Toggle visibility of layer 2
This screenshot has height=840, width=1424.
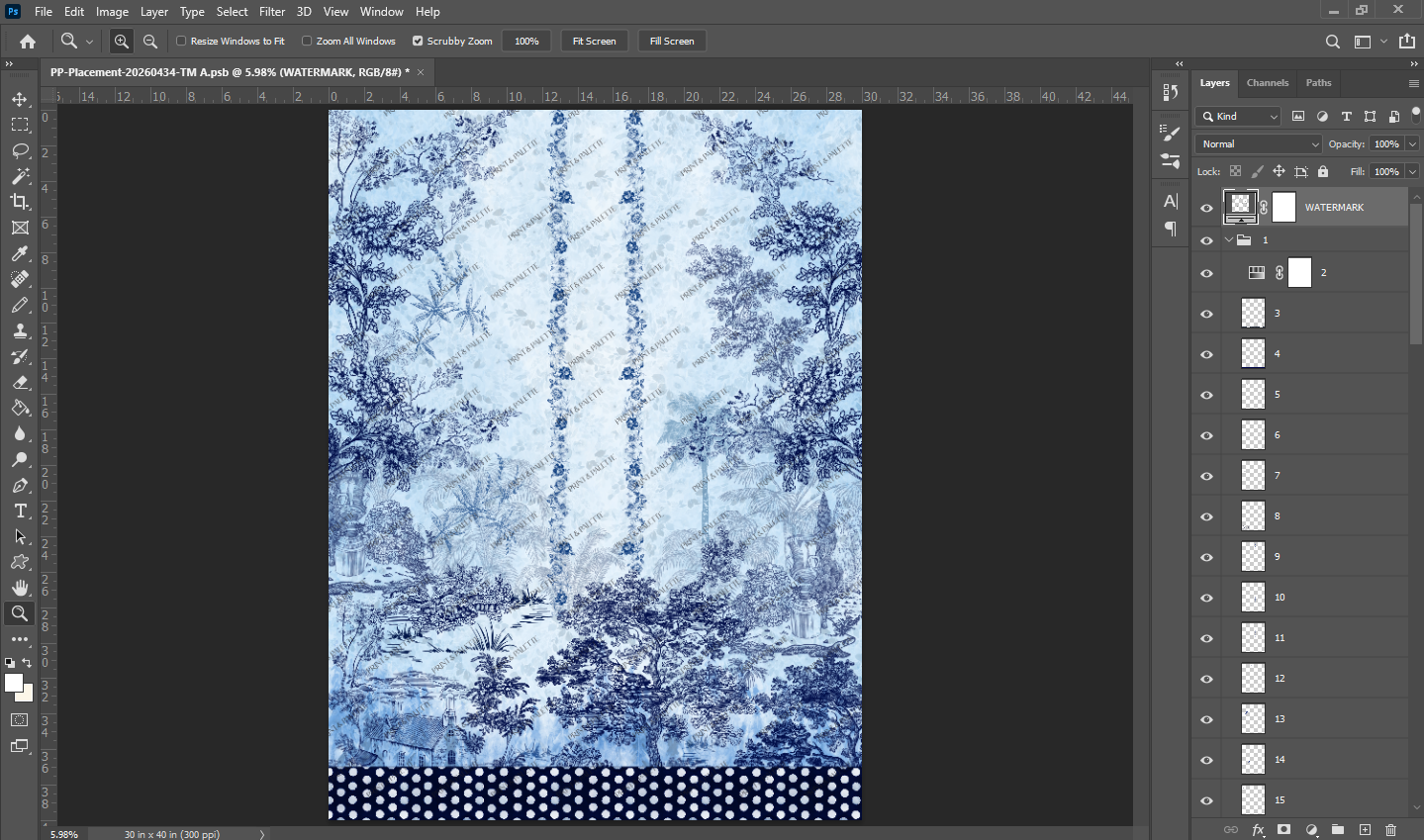[x=1206, y=273]
